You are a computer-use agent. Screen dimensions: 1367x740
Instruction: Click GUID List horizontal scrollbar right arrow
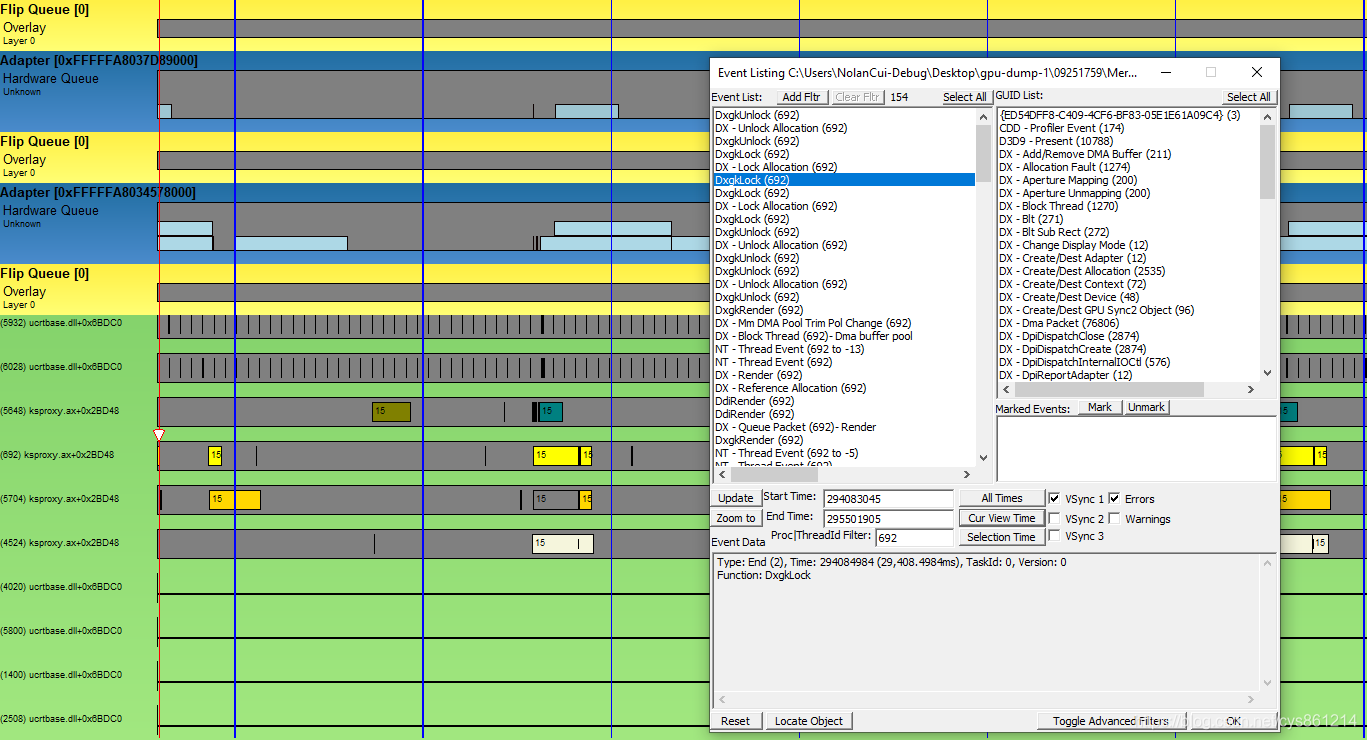[x=1250, y=389]
